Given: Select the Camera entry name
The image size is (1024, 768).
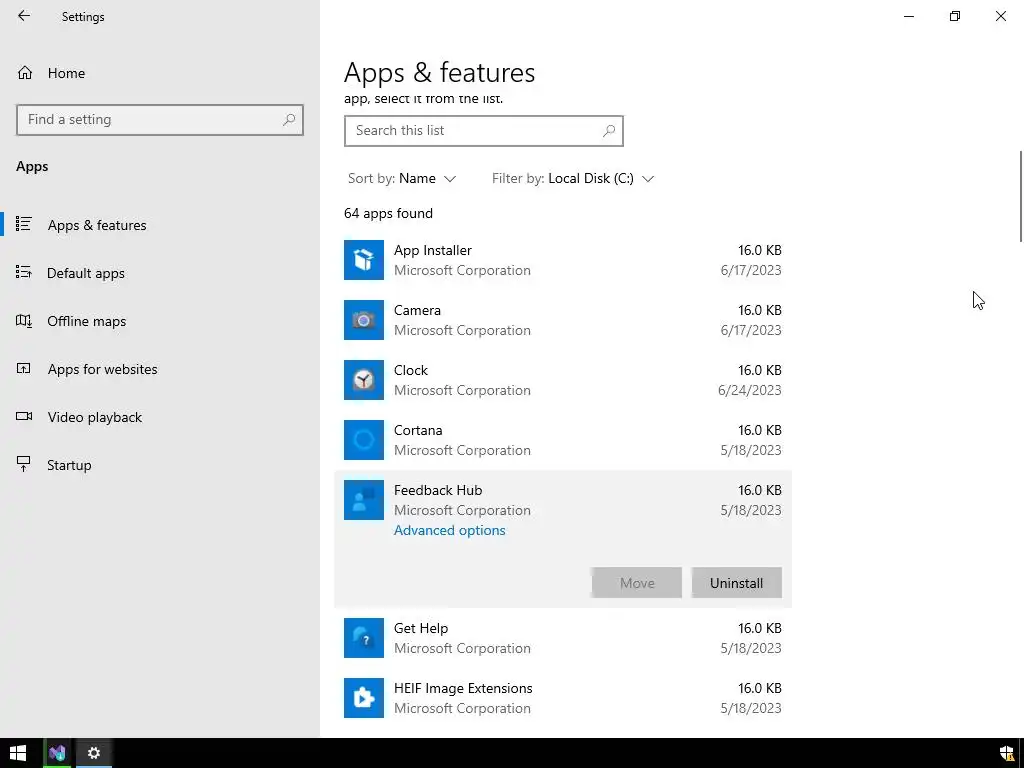Looking at the screenshot, I should point(417,310).
